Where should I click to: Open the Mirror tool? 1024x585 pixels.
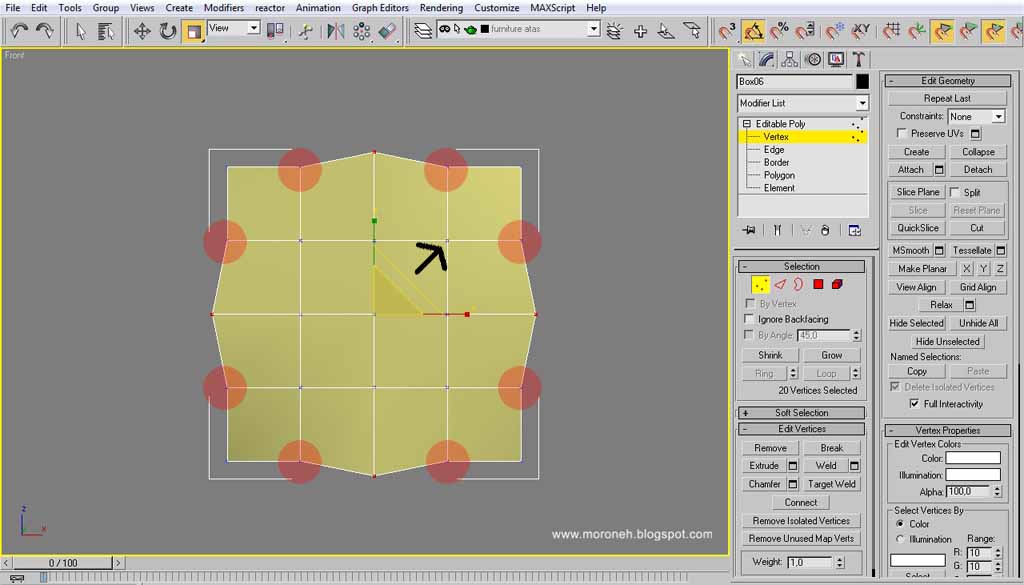(336, 31)
